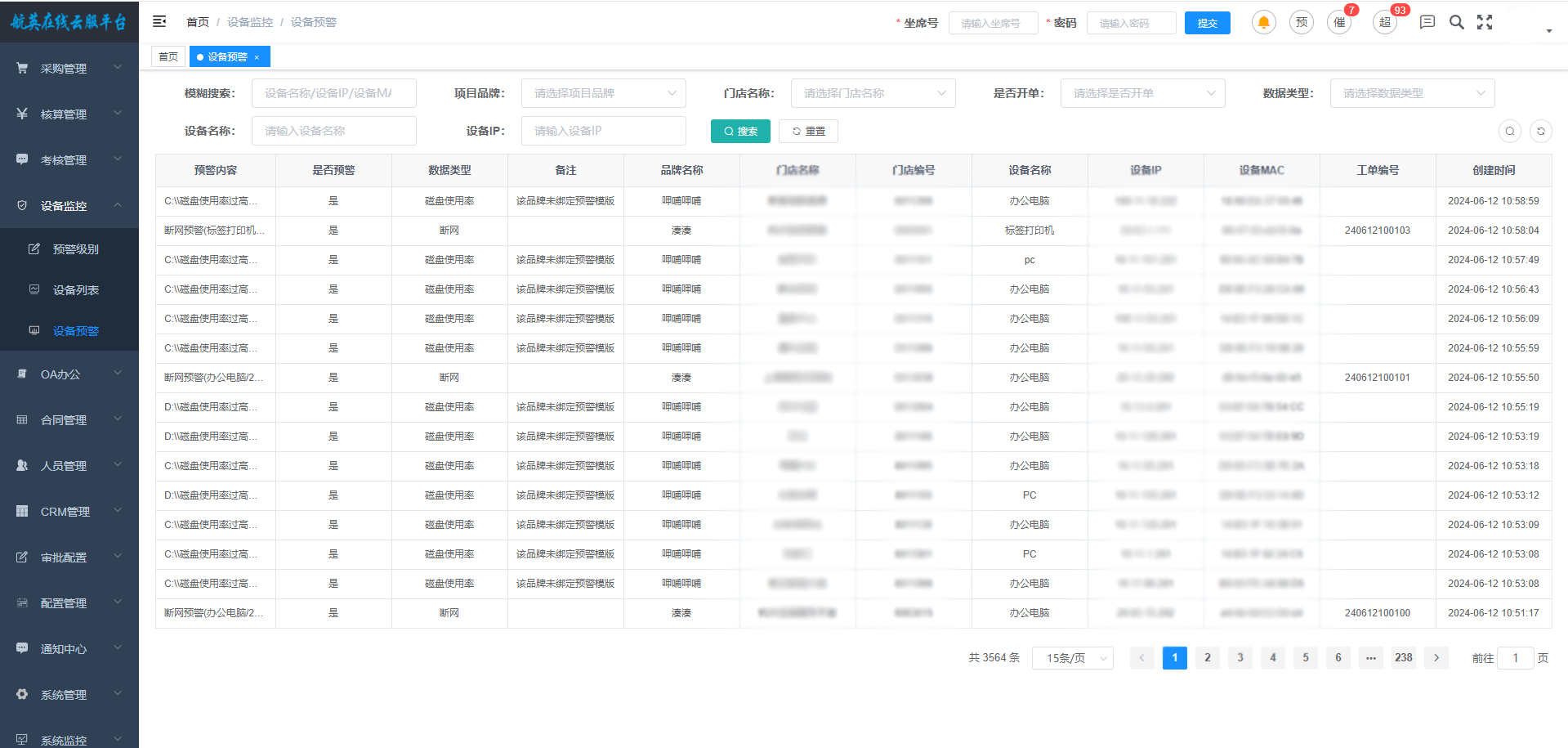Toggle fullscreen using the expand icon
Image resolution: width=1568 pixels, height=748 pixels.
pyautogui.click(x=1485, y=22)
